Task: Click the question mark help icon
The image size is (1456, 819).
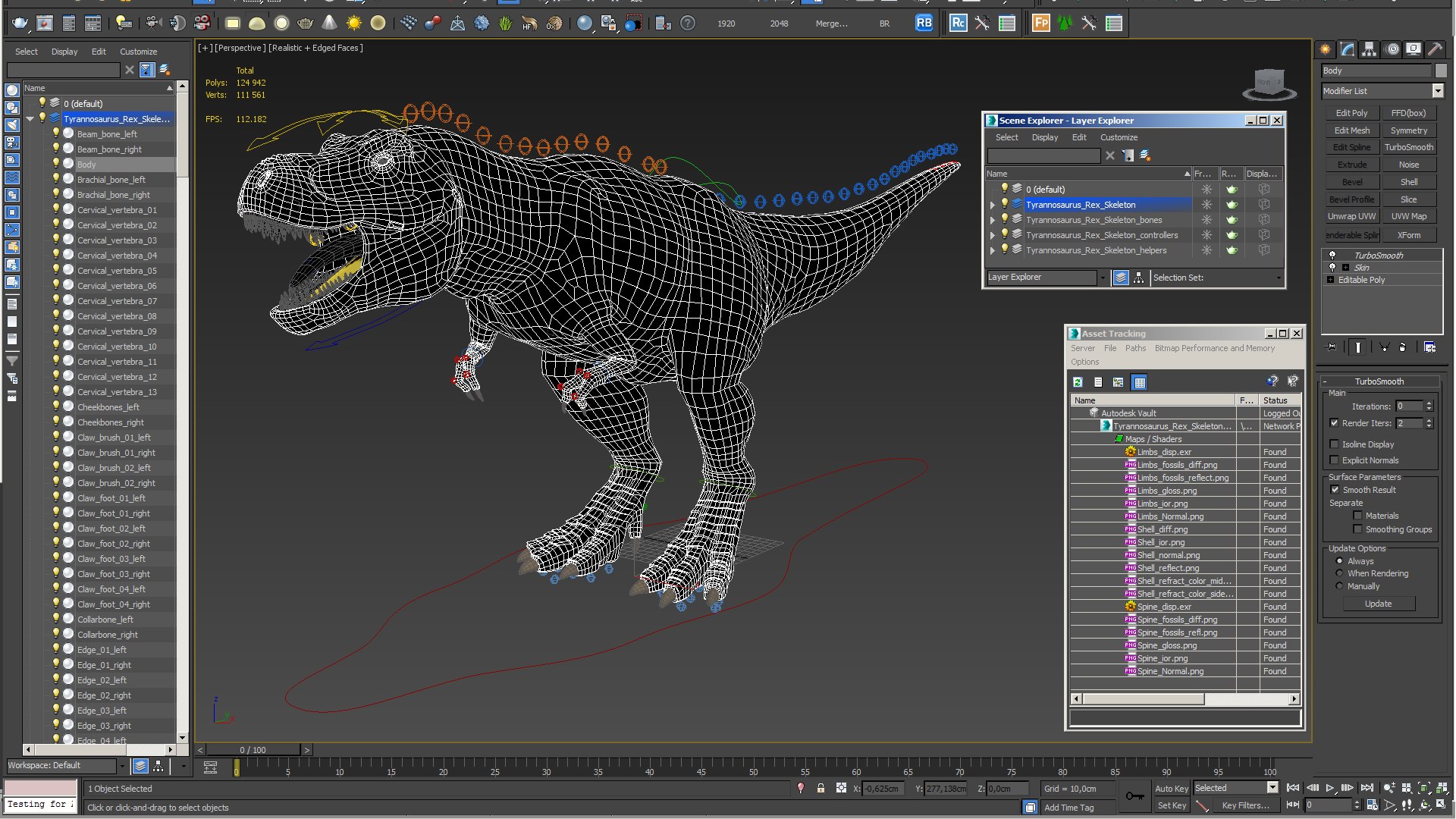Action: point(688,24)
